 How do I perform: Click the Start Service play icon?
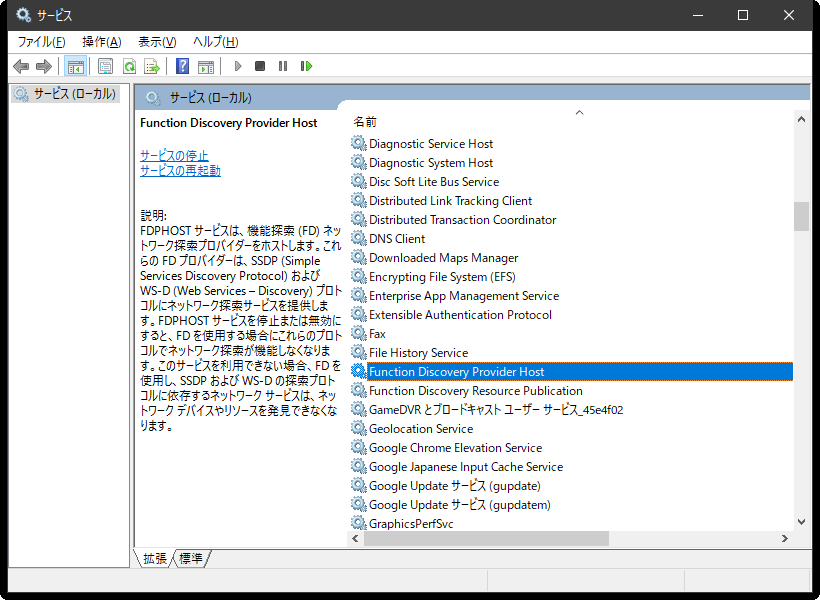coord(238,66)
